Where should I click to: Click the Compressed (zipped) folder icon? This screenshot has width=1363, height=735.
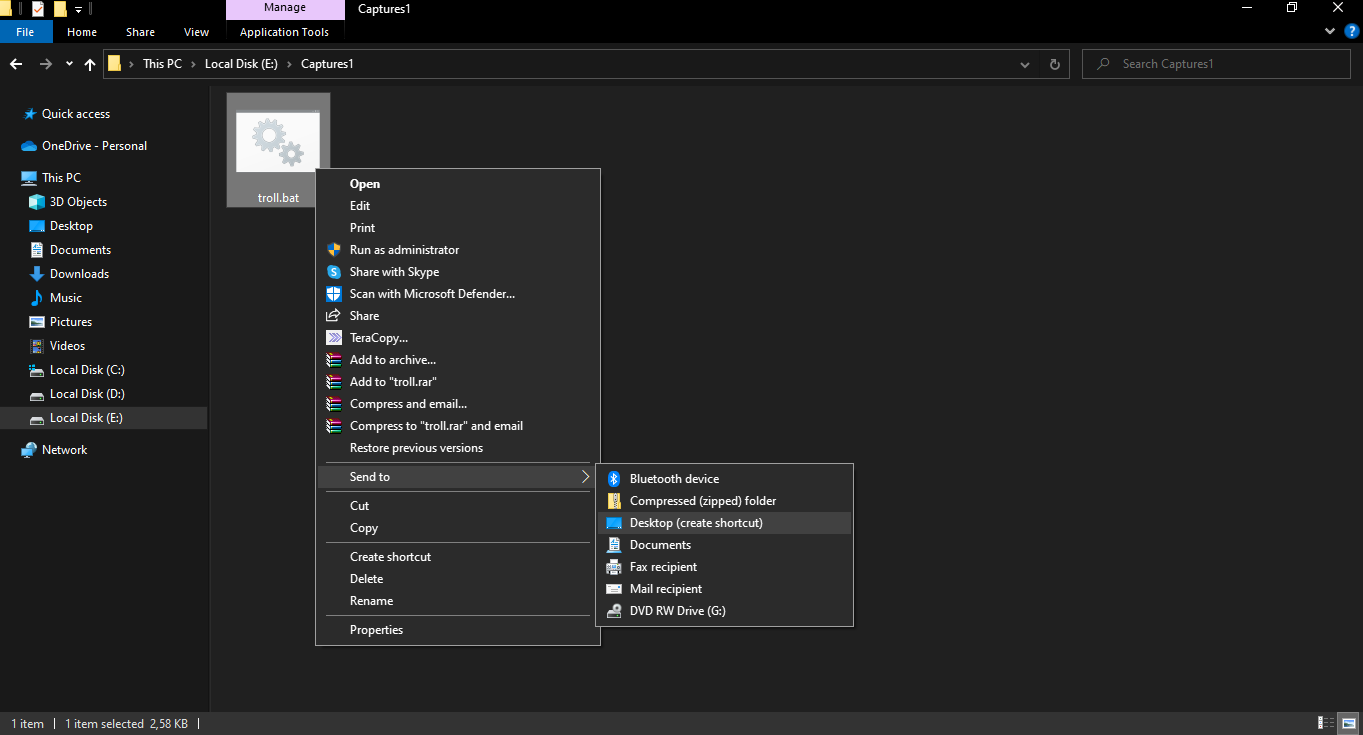[x=614, y=501]
